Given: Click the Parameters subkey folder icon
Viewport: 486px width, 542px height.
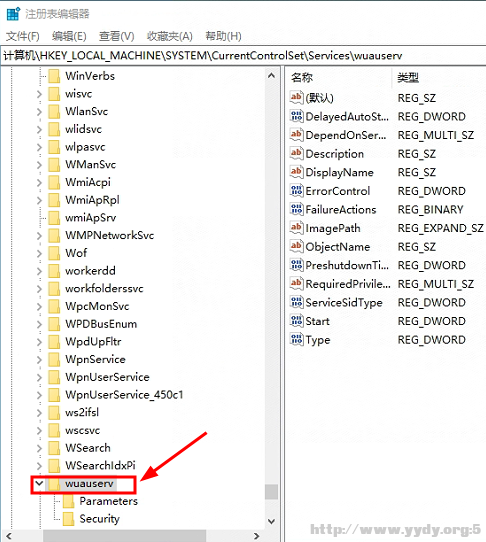Looking at the screenshot, I should pos(68,501).
